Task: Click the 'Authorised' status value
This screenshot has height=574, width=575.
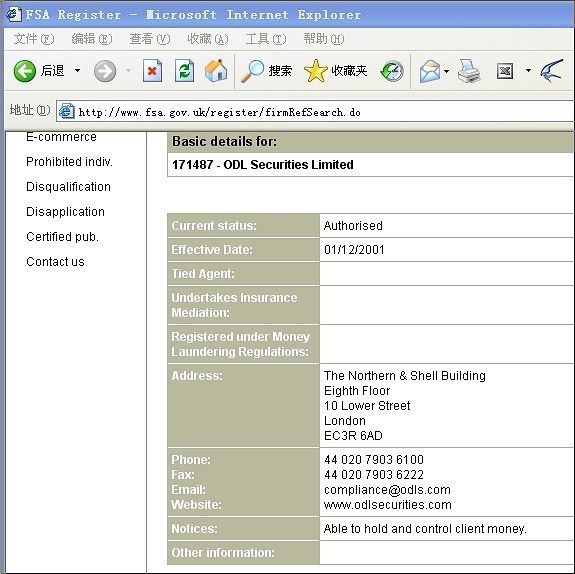Action: click(353, 226)
